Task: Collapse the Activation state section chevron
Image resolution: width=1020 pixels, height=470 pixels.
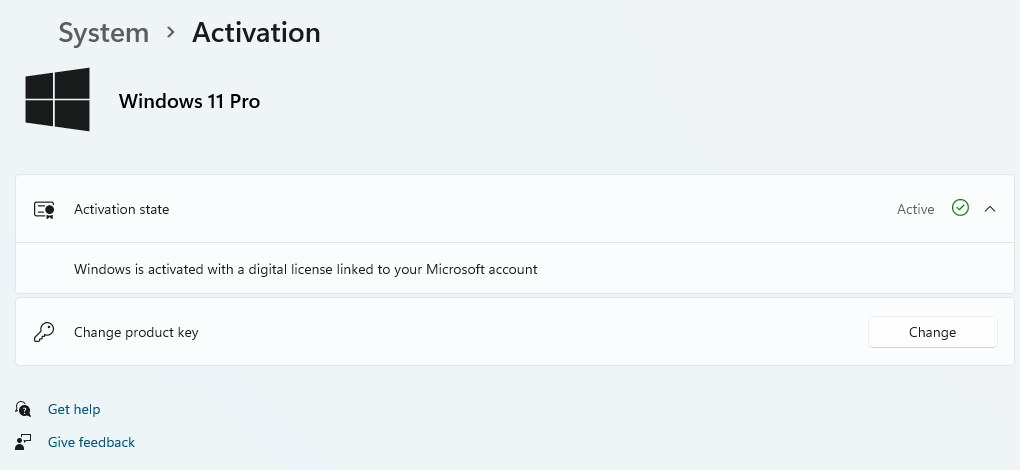Action: point(990,209)
